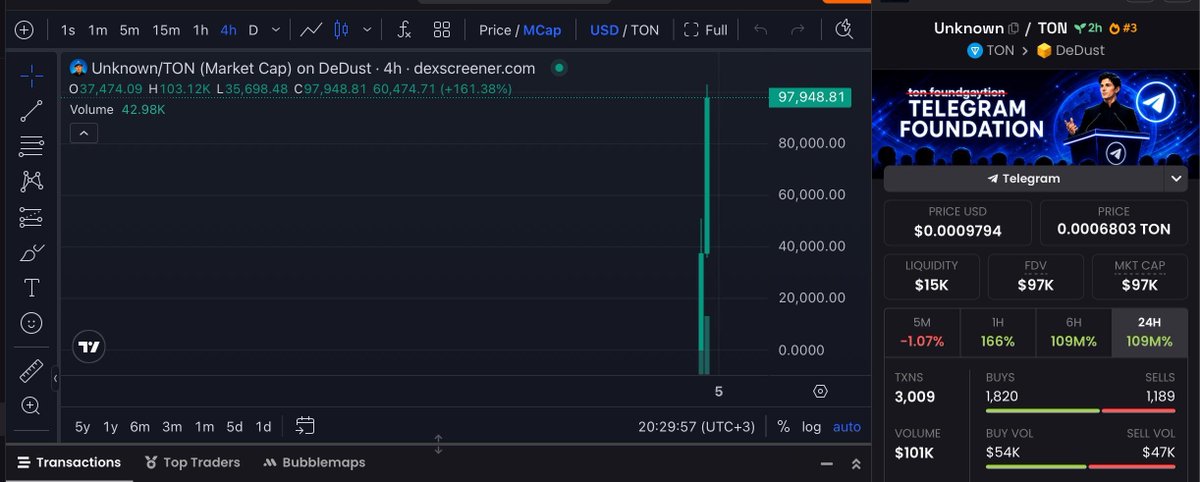Screen dimensions: 1200x482
Task: Toggle log scale on price axis
Action: coord(811,427)
